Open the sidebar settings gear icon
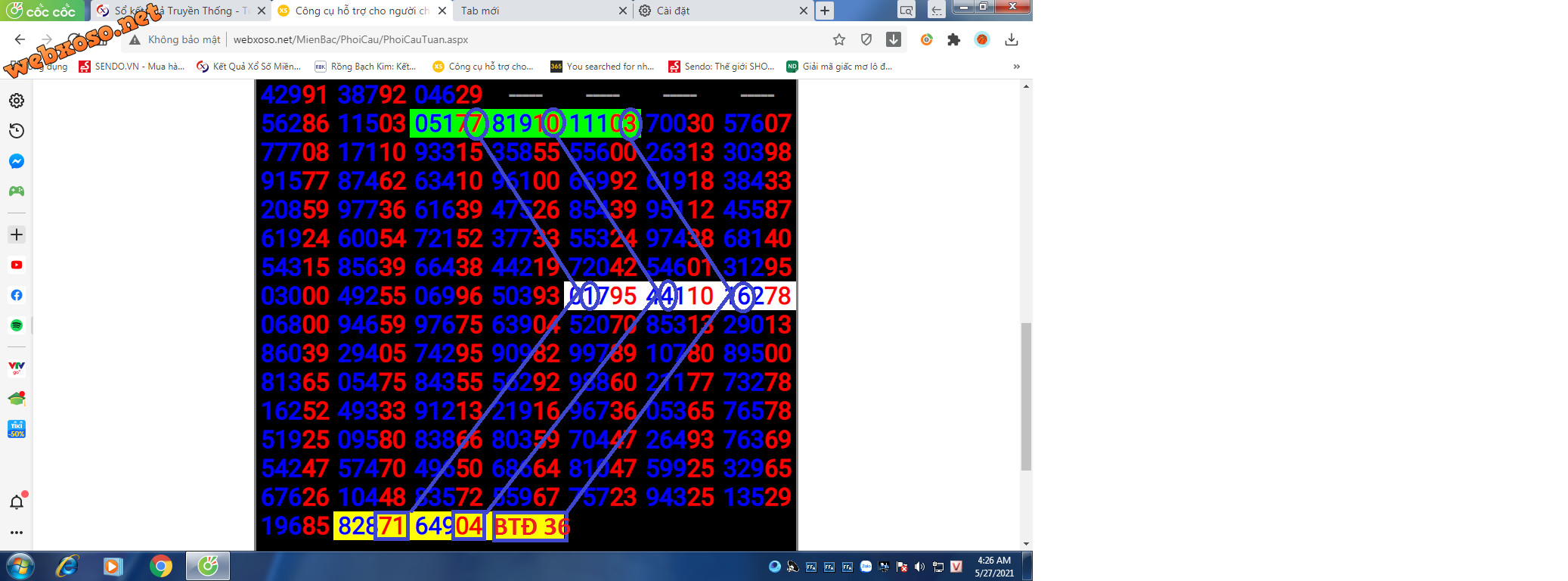This screenshot has width=1568, height=581. [x=16, y=101]
